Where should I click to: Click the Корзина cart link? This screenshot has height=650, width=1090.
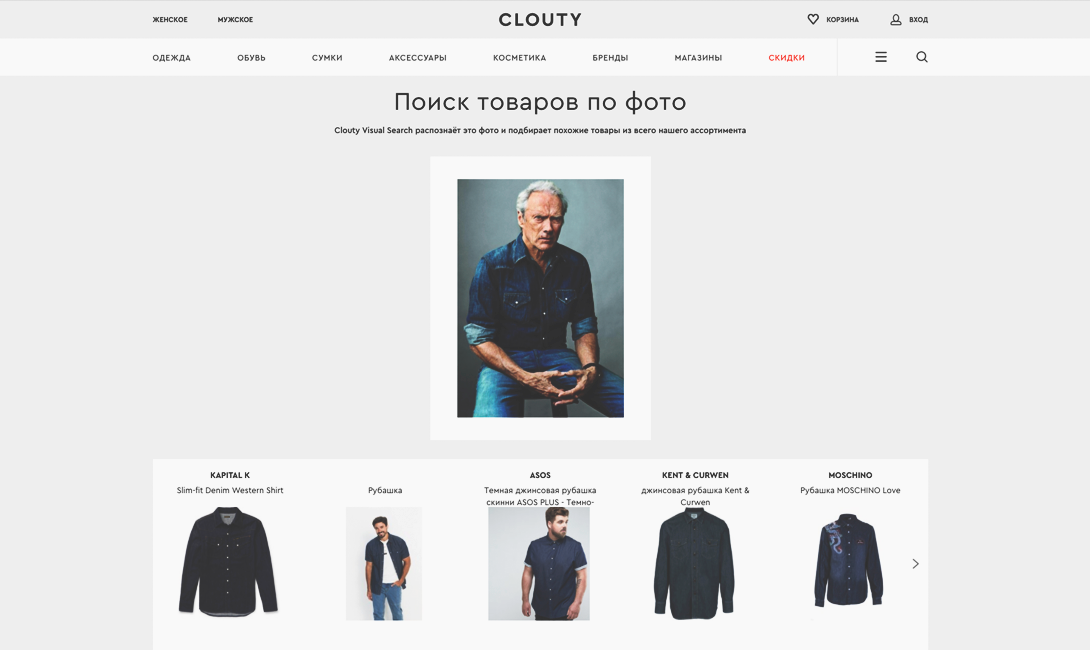(x=843, y=19)
